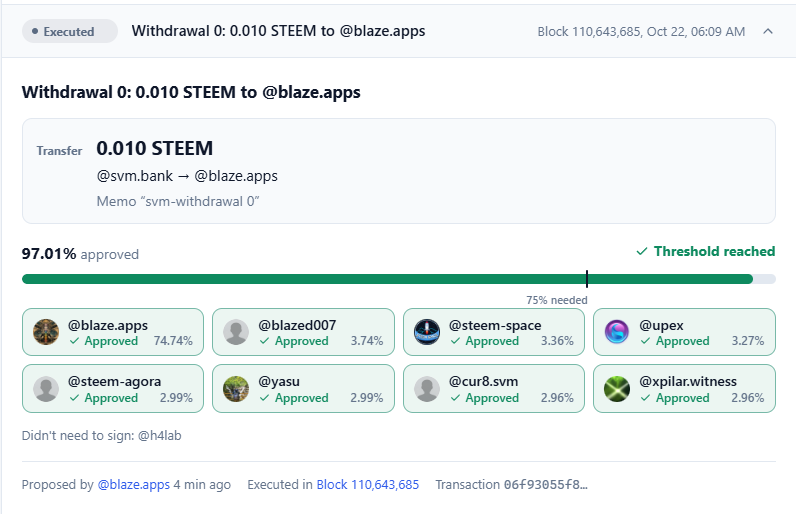
Task: Click the header title Withdrawal 0 to @blaze.apps
Action: (278, 31)
